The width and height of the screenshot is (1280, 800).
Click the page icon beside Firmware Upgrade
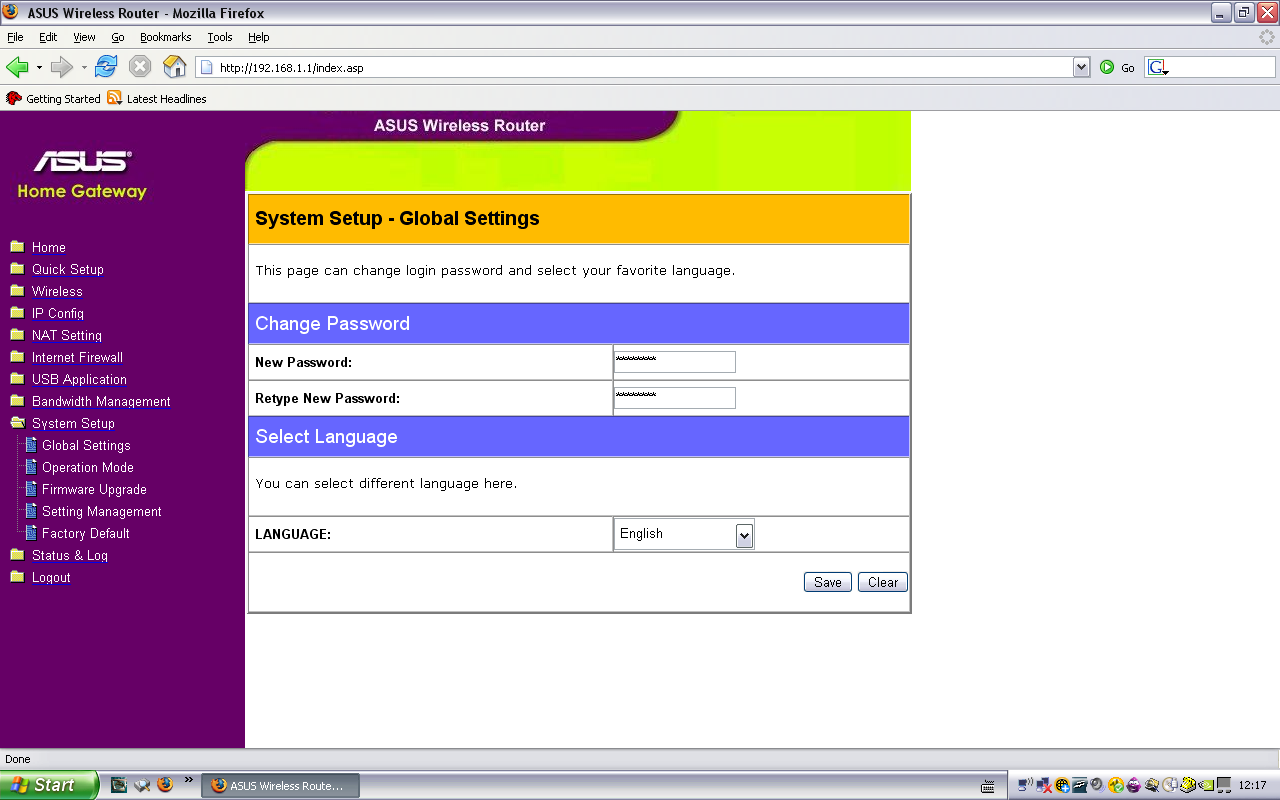coord(31,489)
